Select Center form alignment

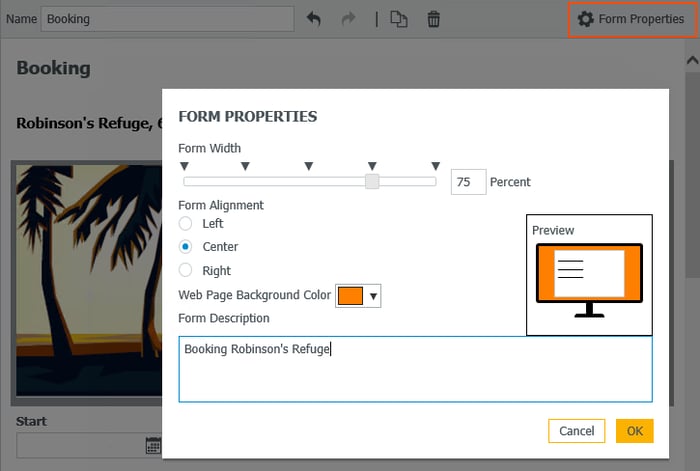(185, 246)
